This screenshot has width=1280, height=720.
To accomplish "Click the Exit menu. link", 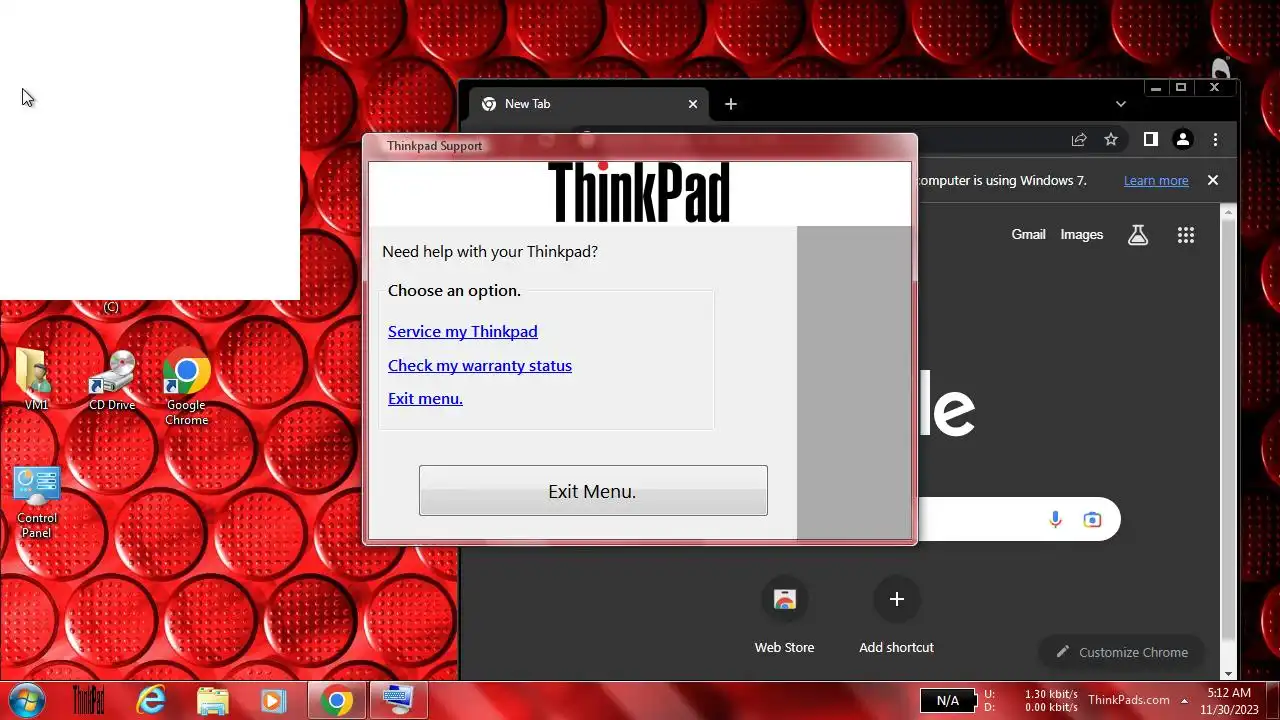I will [x=425, y=399].
